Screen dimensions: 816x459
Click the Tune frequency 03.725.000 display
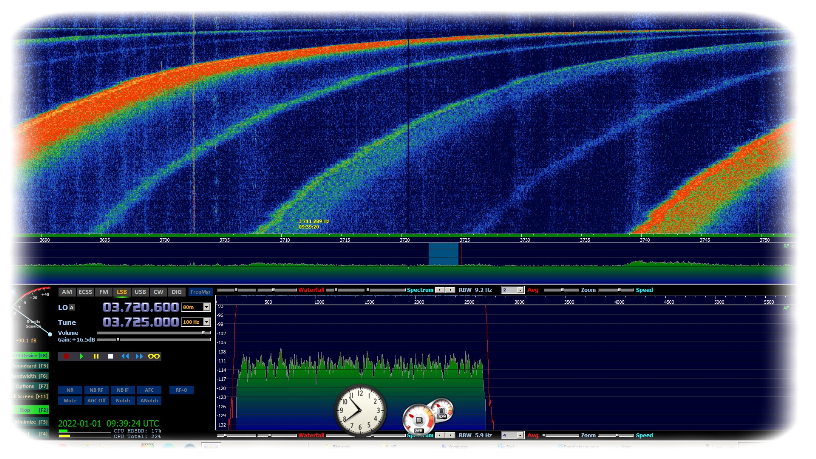click(x=141, y=322)
